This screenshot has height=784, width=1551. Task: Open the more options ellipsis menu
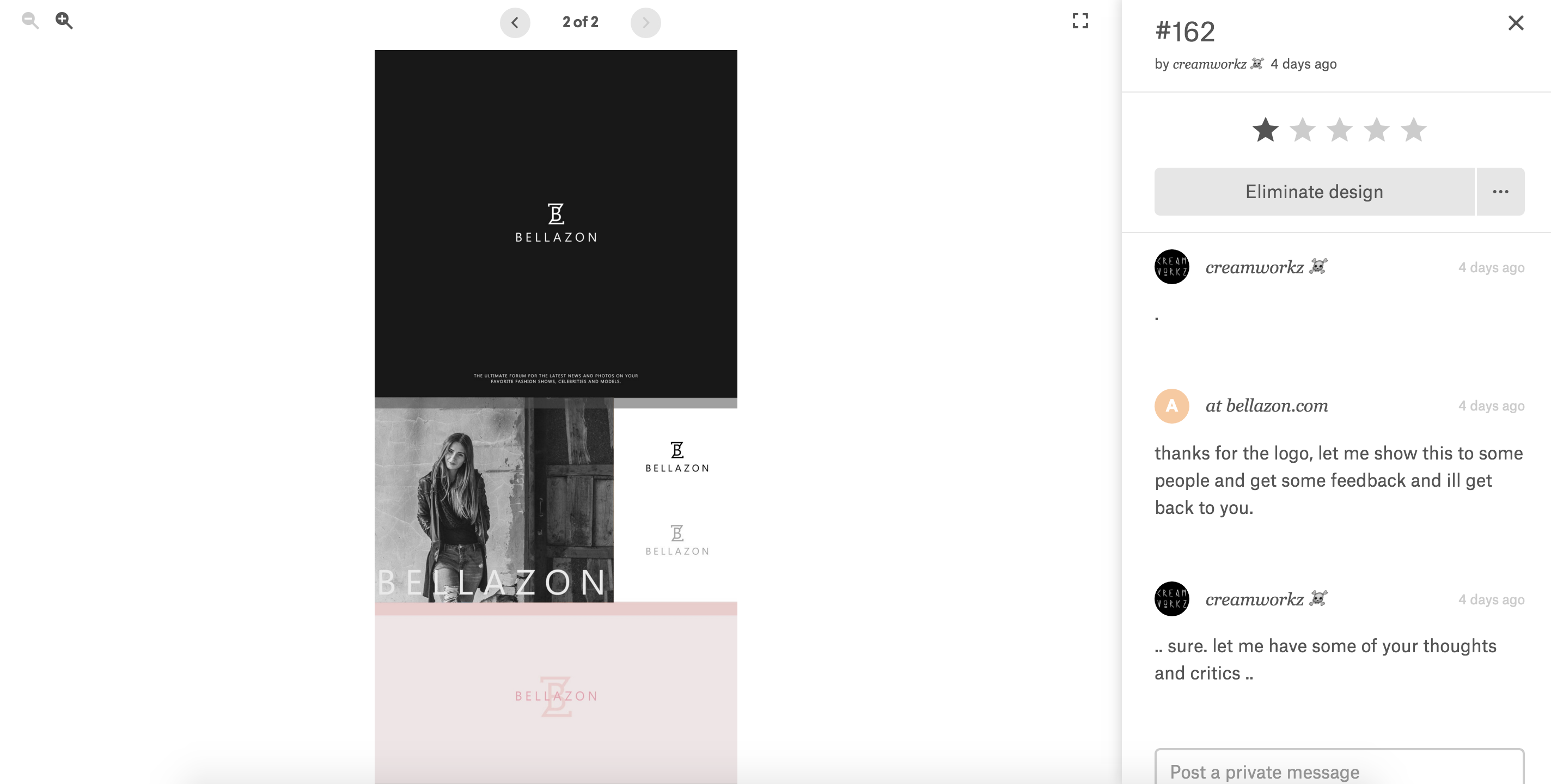1500,192
